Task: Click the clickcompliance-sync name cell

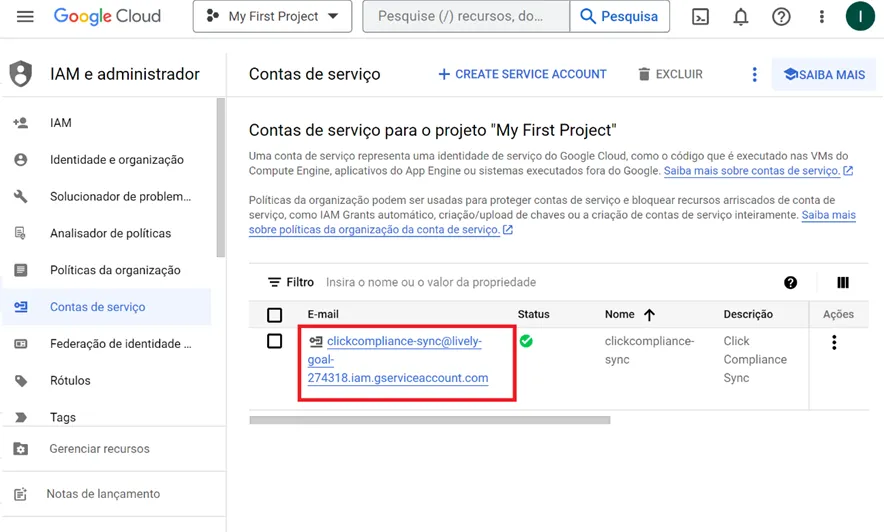Action: [x=649, y=350]
